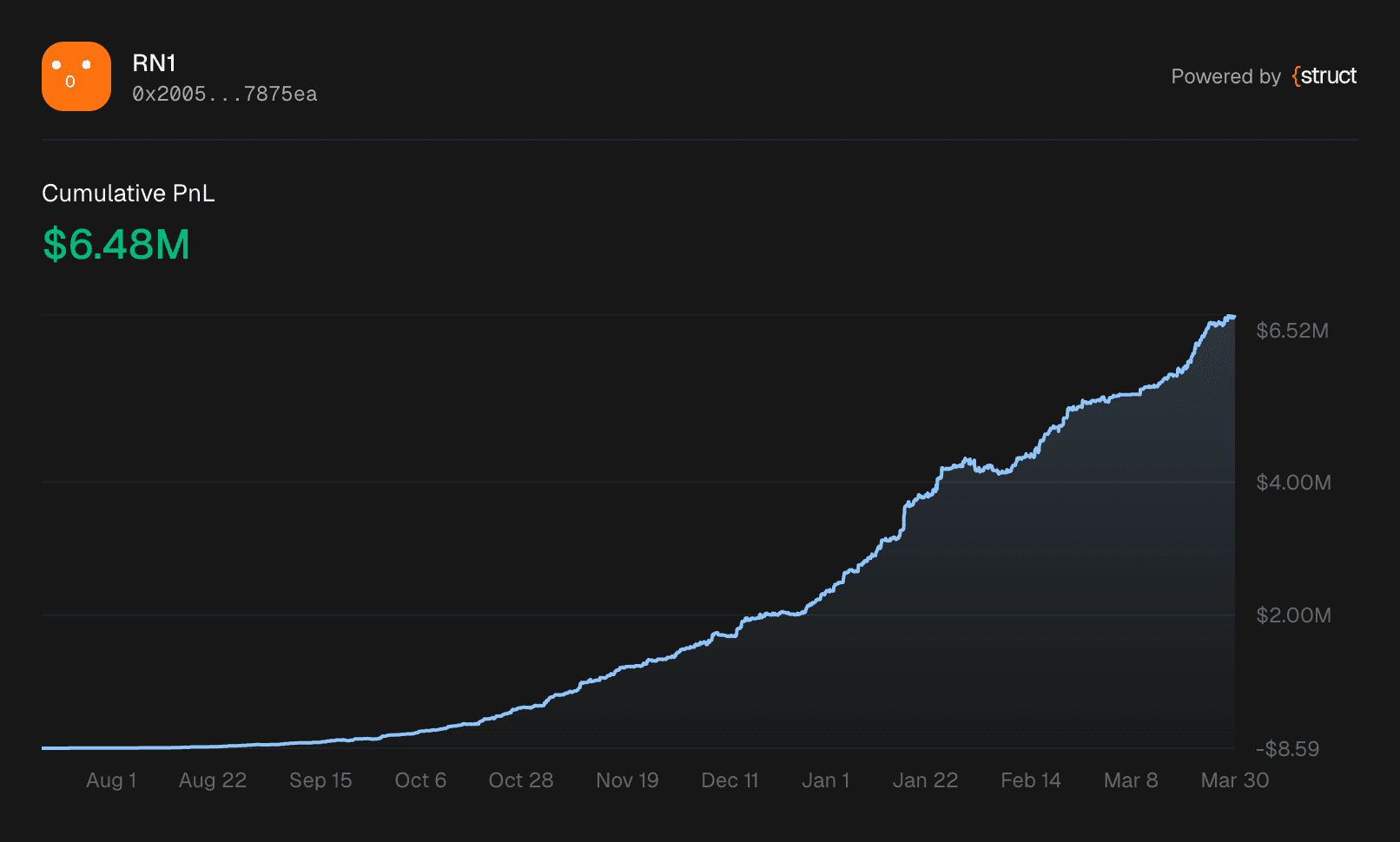Click the green $6.48M total value
Viewport: 1400px width, 842px height.
(116, 244)
